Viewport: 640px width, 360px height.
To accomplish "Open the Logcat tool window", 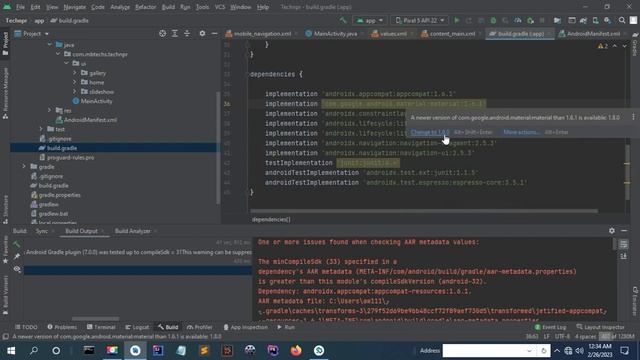I will (x=137, y=327).
